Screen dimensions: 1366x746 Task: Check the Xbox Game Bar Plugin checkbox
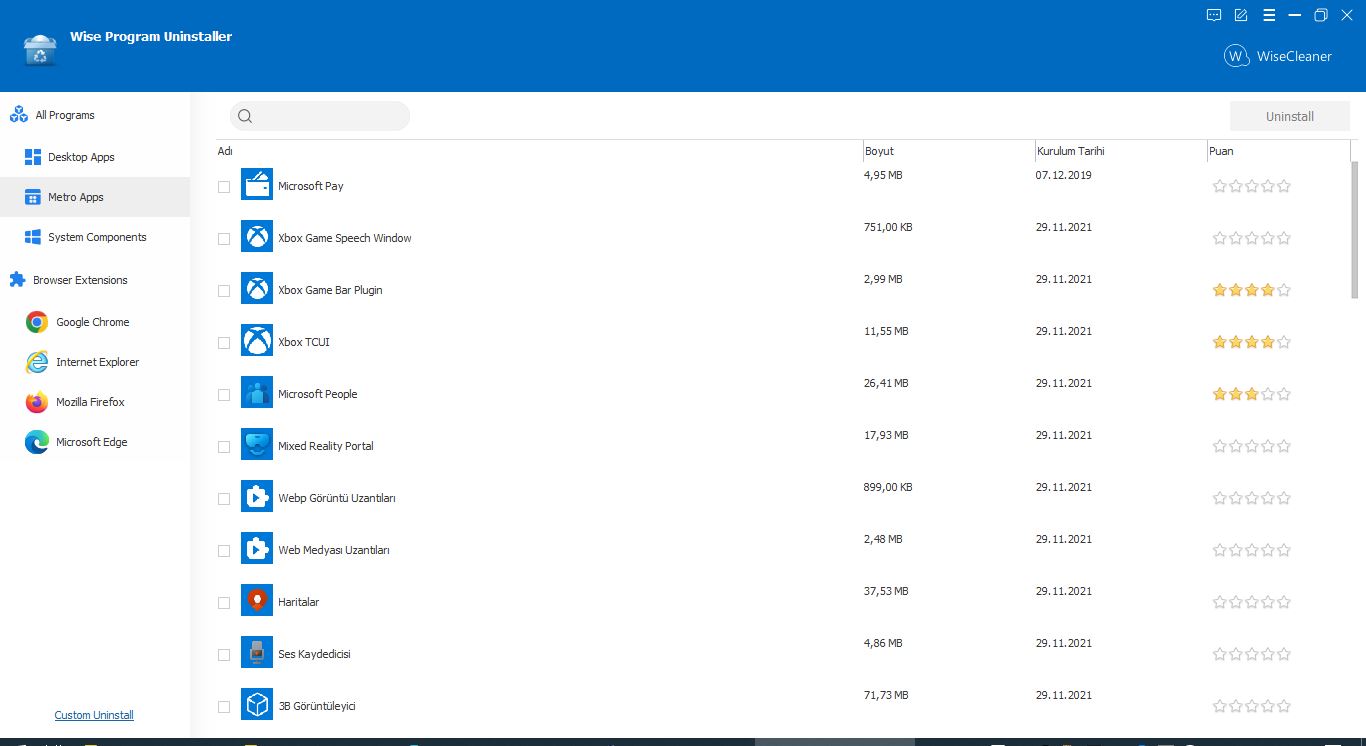[x=224, y=291]
